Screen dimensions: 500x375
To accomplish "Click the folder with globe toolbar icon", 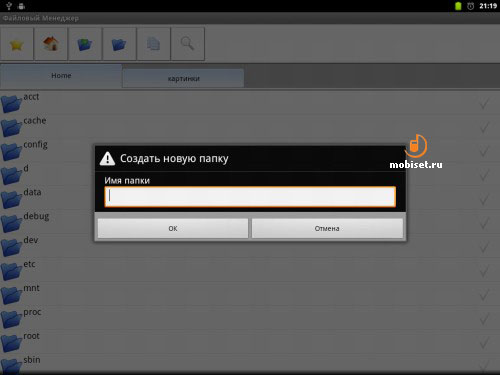I will [85, 44].
